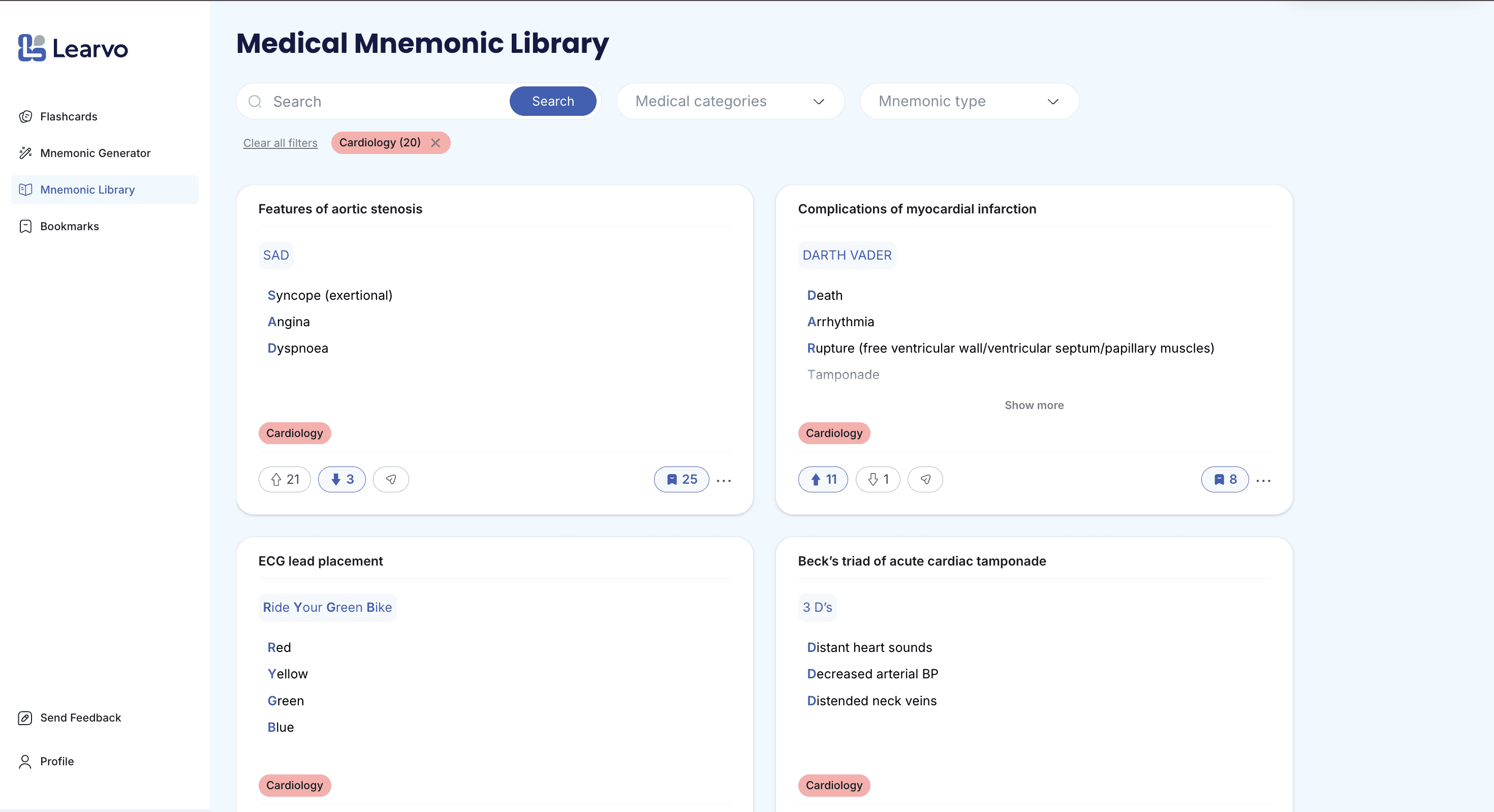Open the Mnemonic type dropdown

point(969,102)
